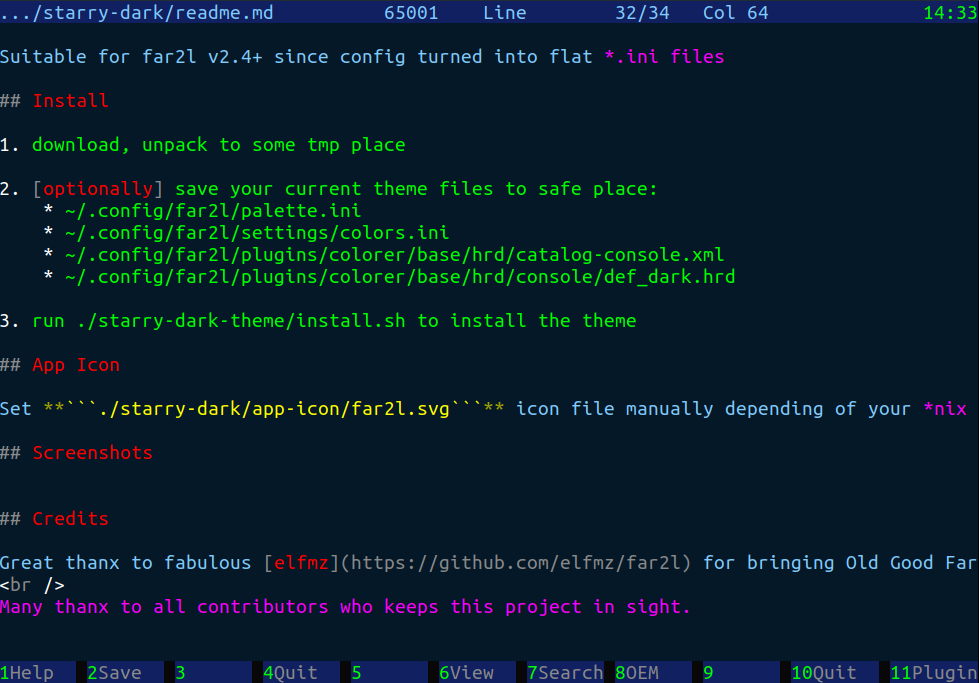Click the 10Quit function key
The width and height of the screenshot is (979, 683).
click(x=835, y=672)
